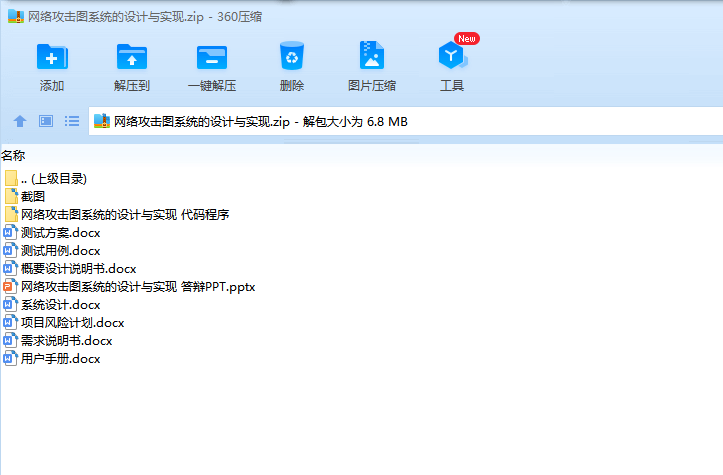This screenshot has height=475, width=723.
Task: Sort by the 名称 column header
Action: pos(13,156)
